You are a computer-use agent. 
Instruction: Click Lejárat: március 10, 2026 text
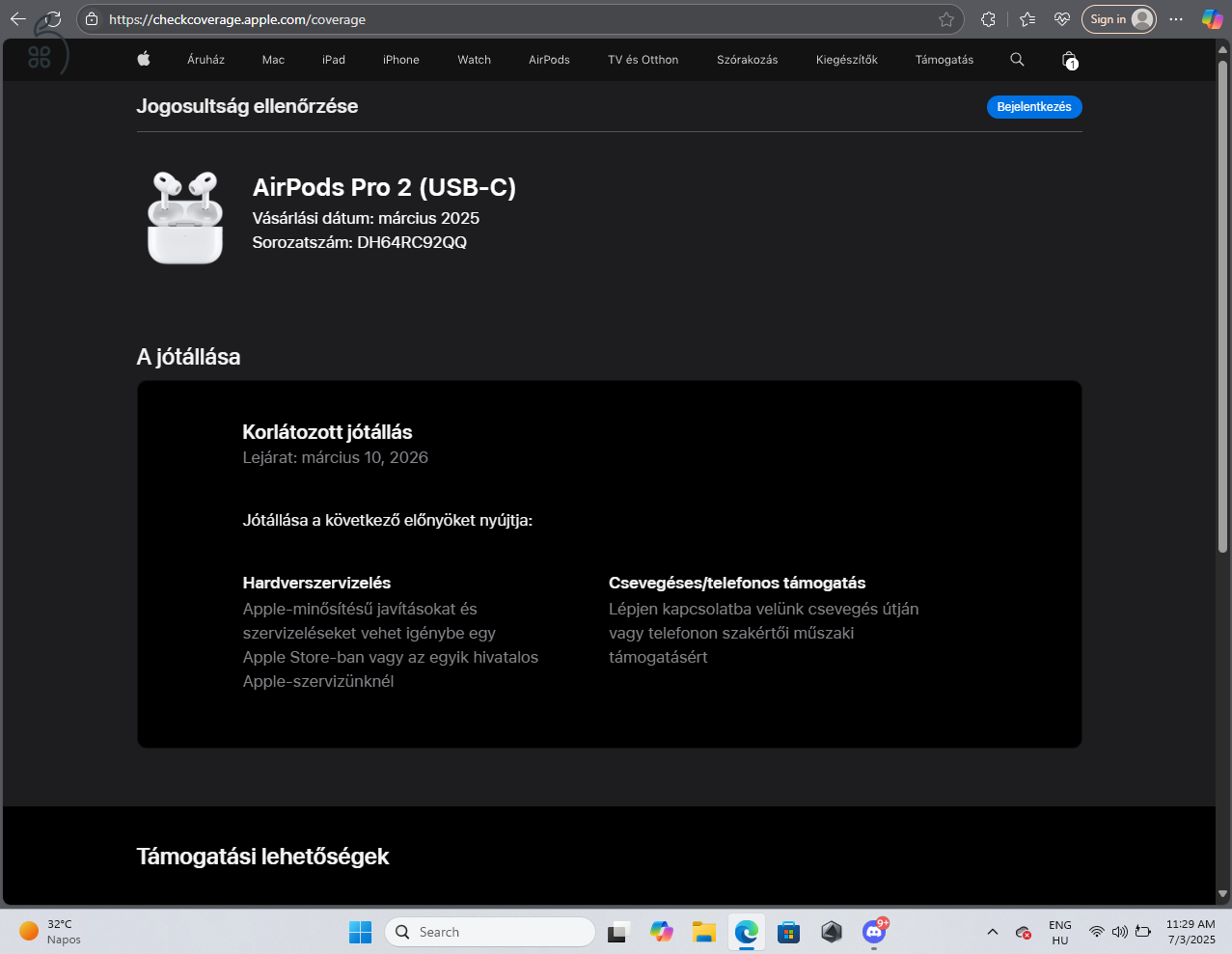[x=335, y=457]
